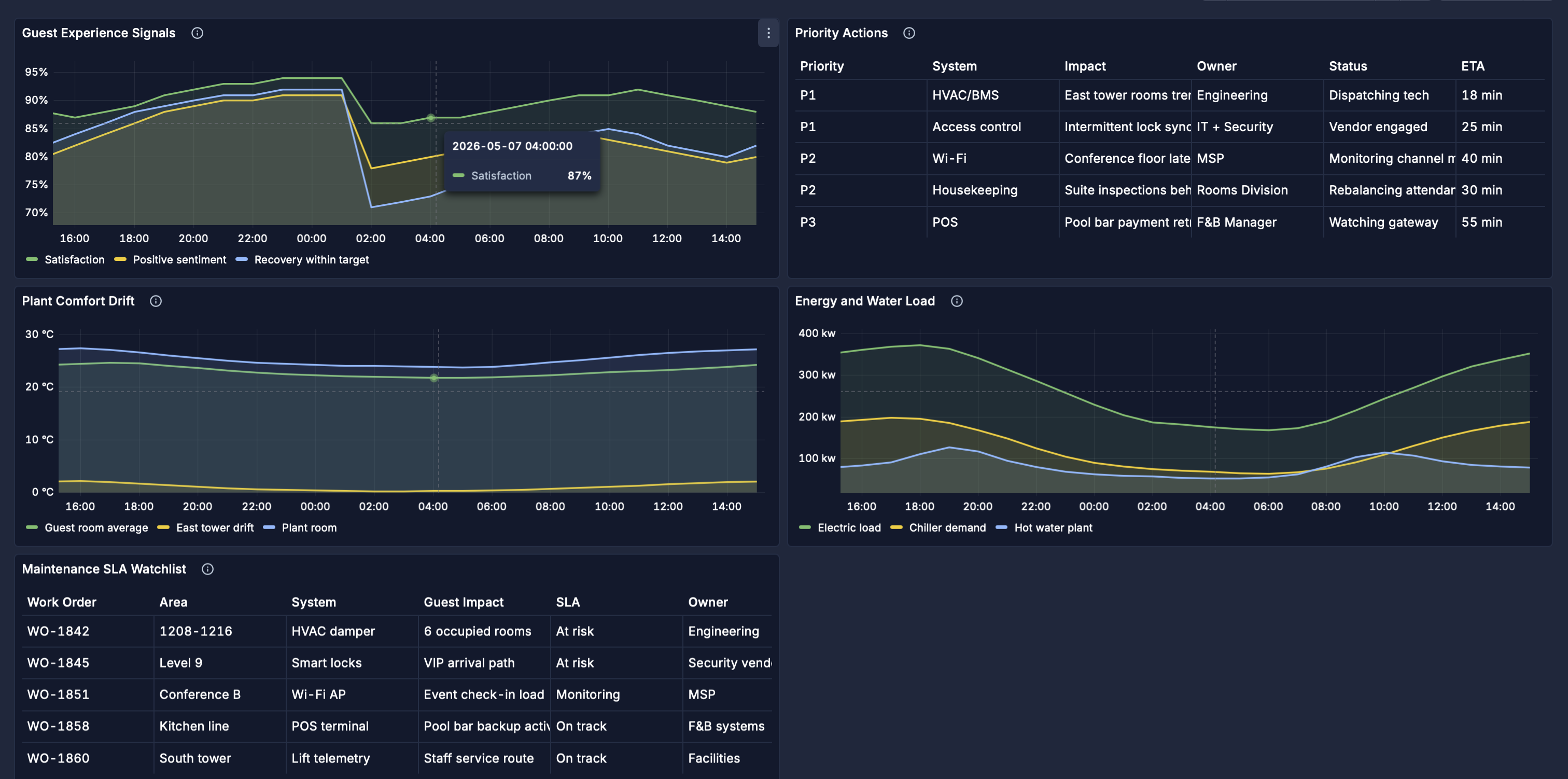Screen dimensions: 1568x779
Task: Toggle Plant room legend entry
Action: pos(300,527)
